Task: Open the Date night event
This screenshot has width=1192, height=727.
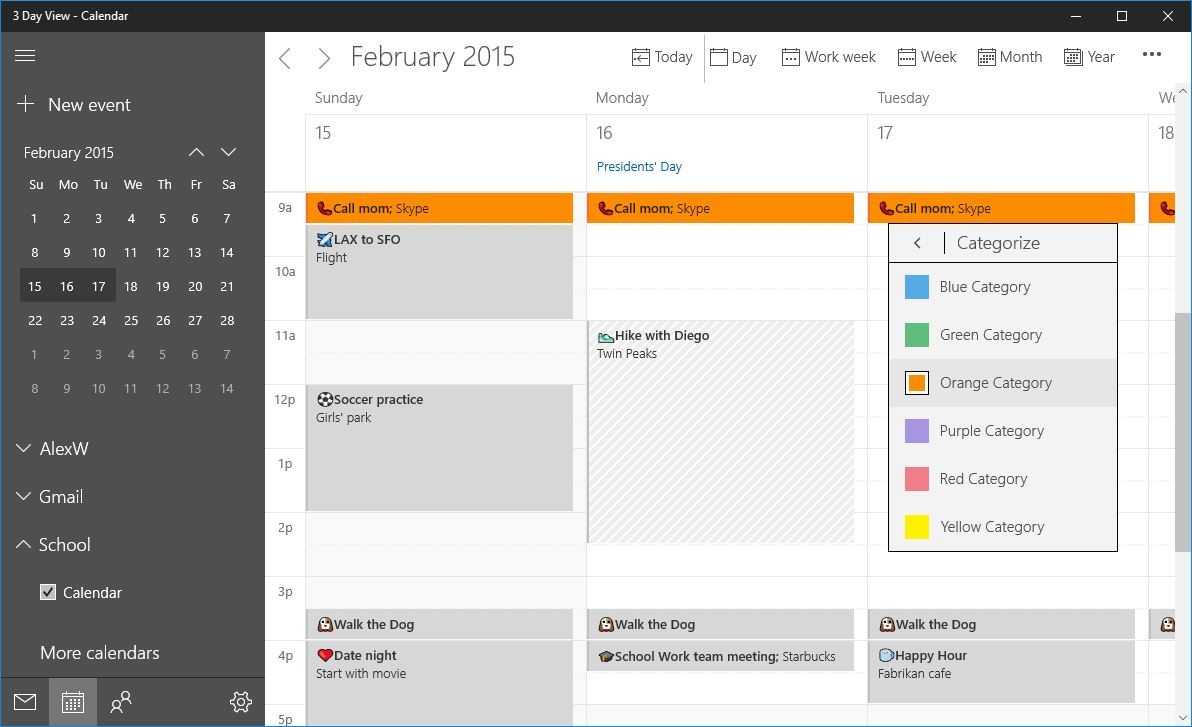Action: click(439, 683)
